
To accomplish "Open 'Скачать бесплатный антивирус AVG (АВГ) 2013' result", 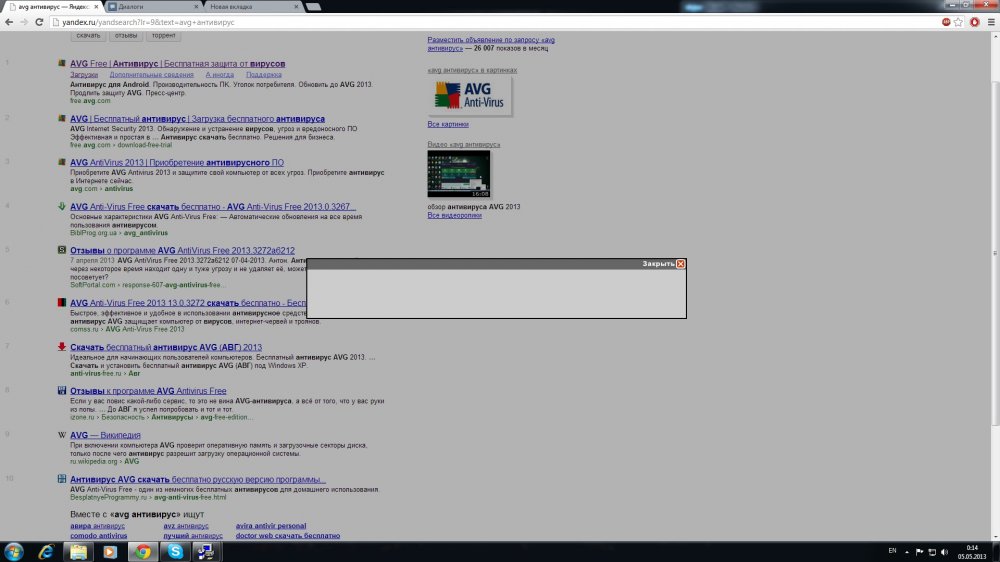I will [x=166, y=348].
